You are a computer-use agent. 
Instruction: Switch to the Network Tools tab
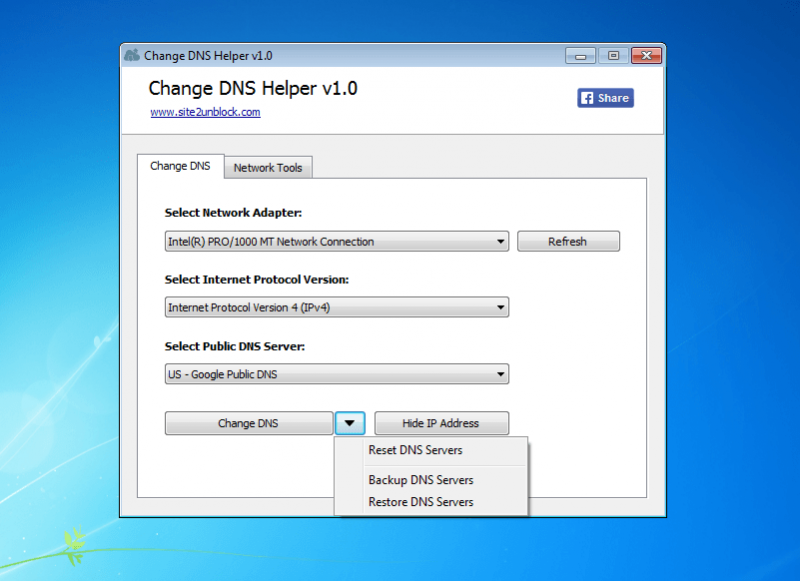[x=268, y=168]
